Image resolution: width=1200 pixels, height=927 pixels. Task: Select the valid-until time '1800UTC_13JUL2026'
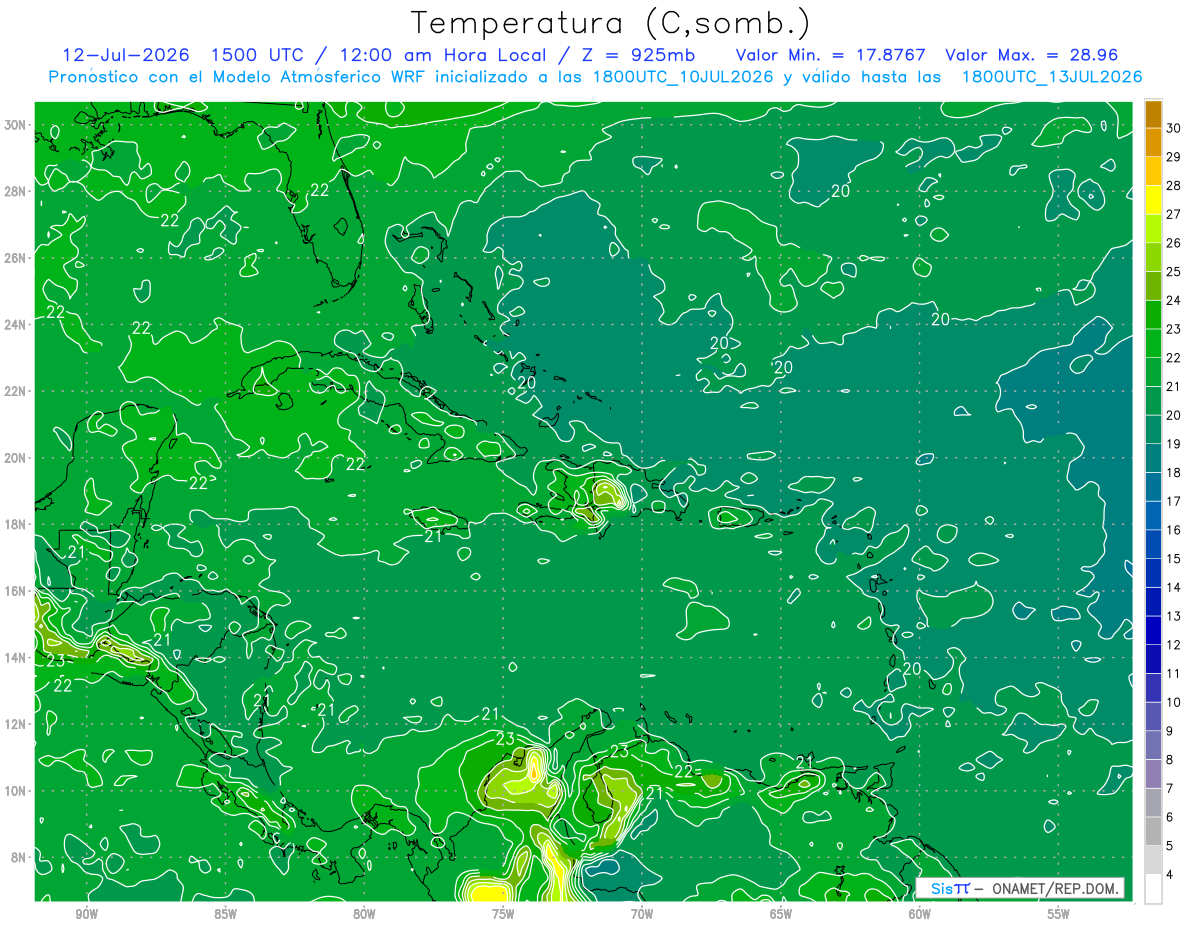(1051, 77)
